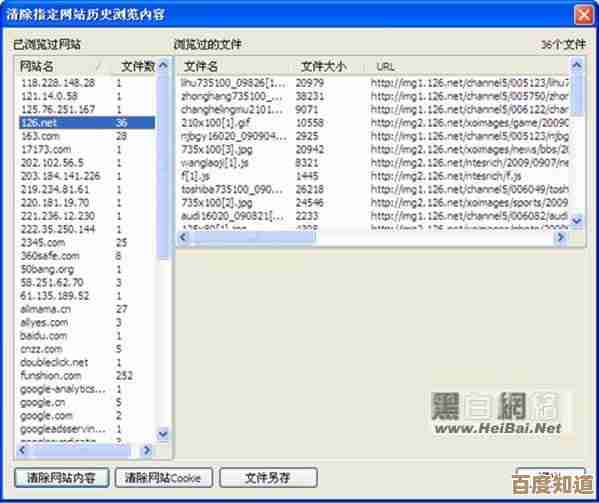Screen dimensions: 599x503
Task: Select the 125.76.251.167 website row
Action: [87, 109]
